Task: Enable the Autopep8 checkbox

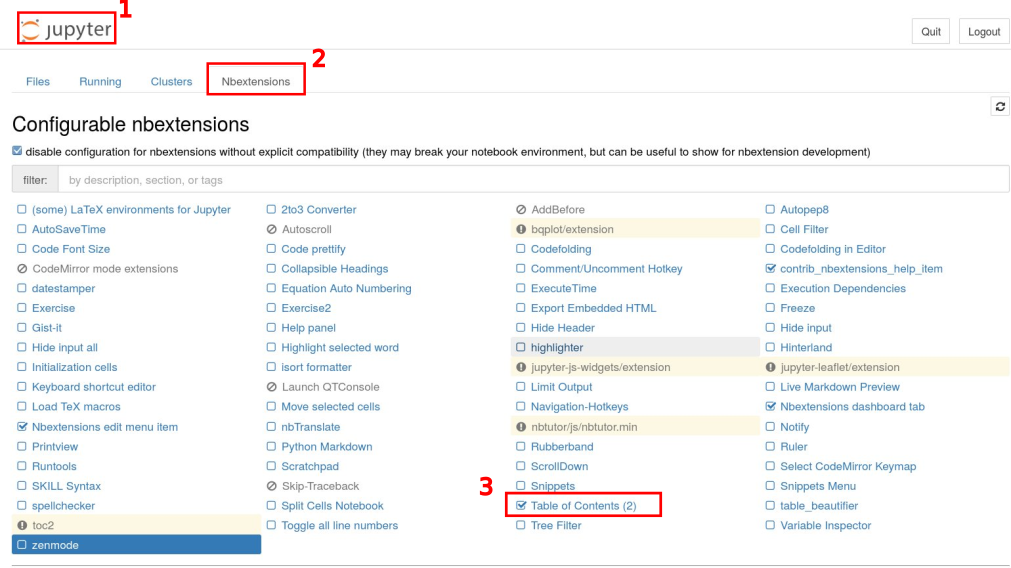Action: click(770, 209)
